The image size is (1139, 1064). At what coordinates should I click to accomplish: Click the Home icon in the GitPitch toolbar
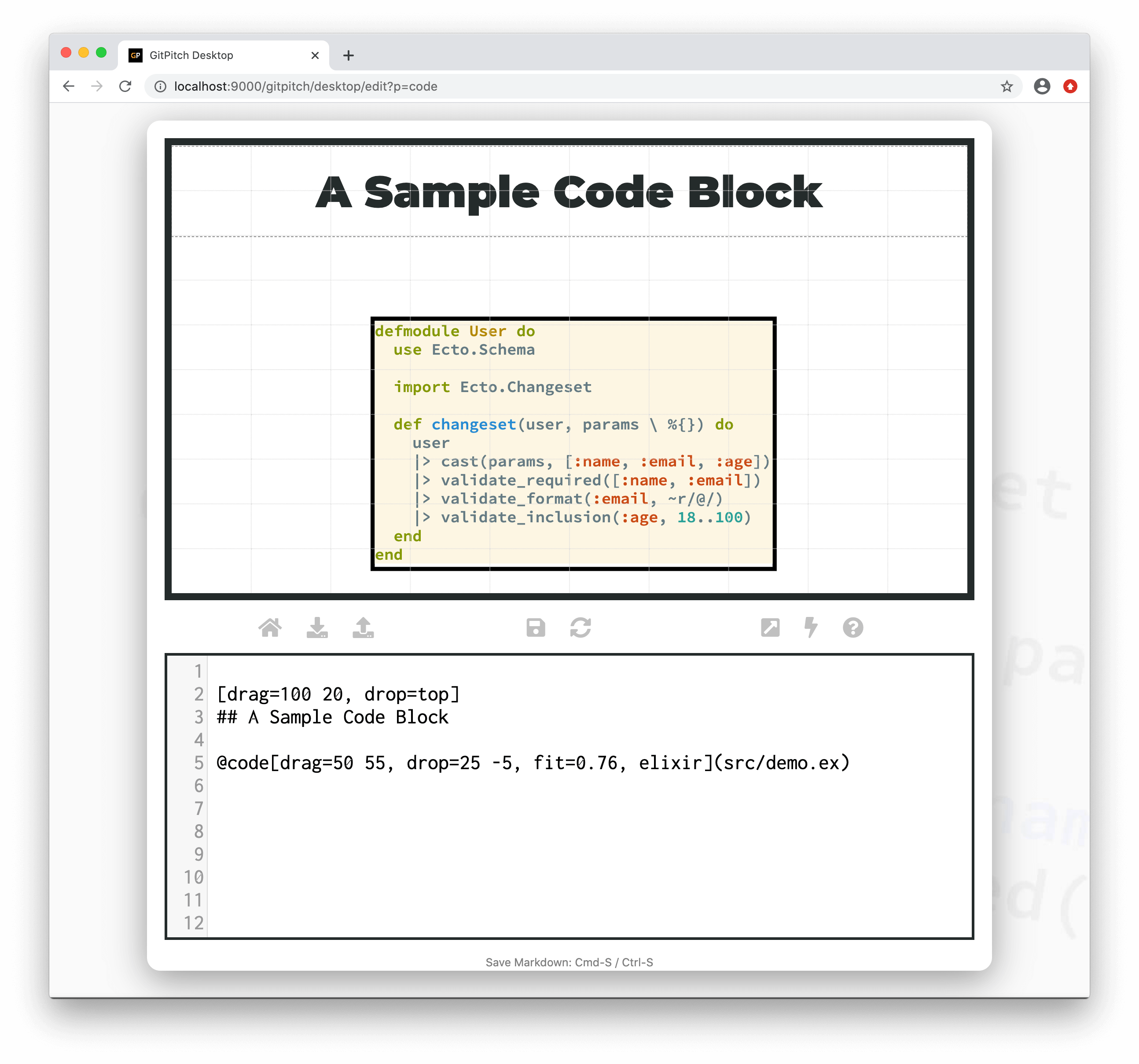[x=270, y=627]
